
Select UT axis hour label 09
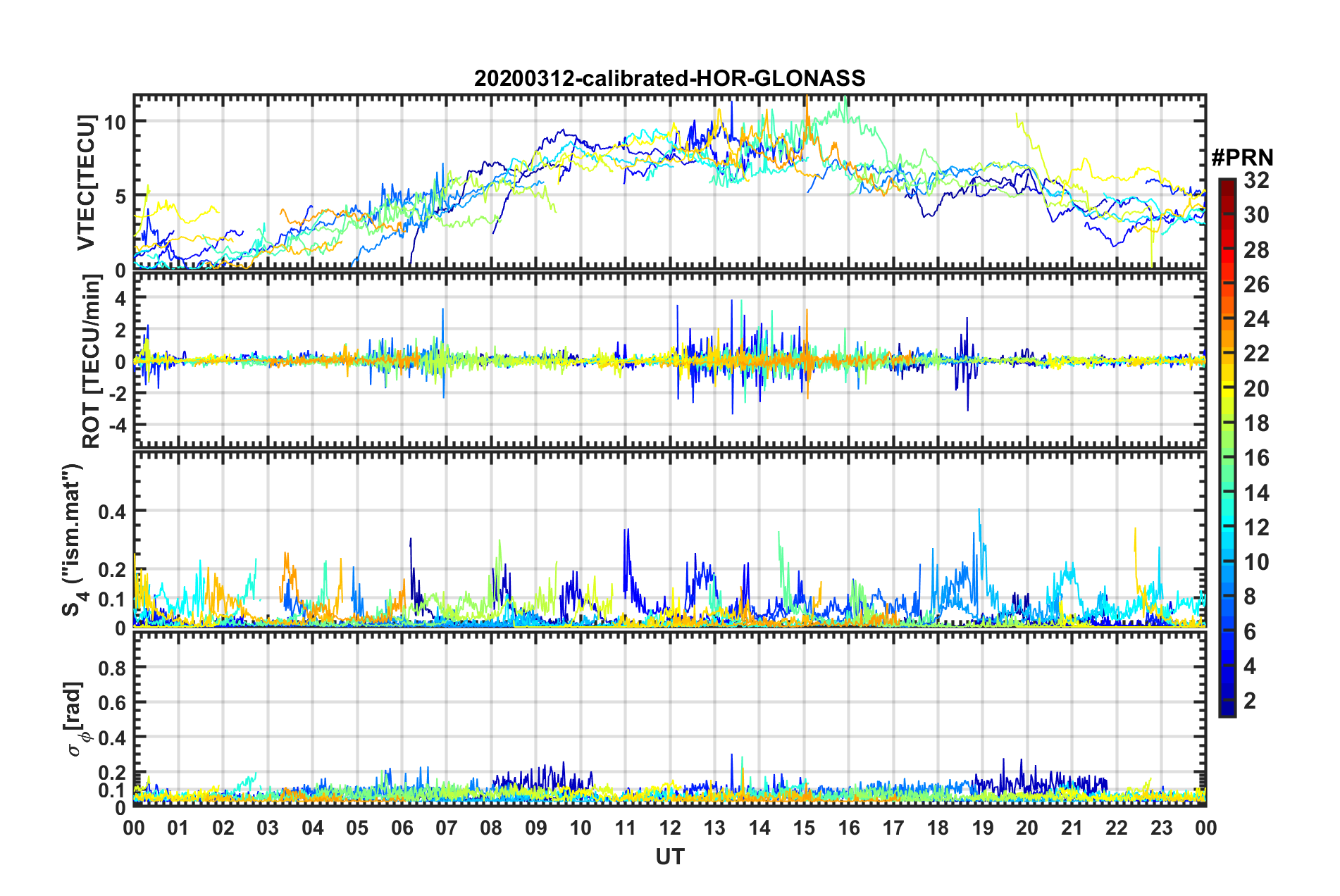pyautogui.click(x=536, y=828)
